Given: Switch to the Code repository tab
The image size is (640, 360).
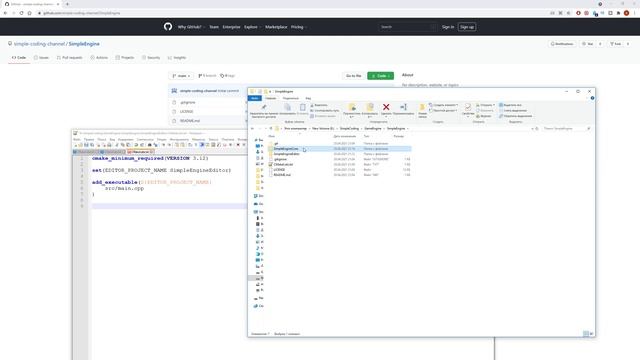Looking at the screenshot, I should point(19,58).
